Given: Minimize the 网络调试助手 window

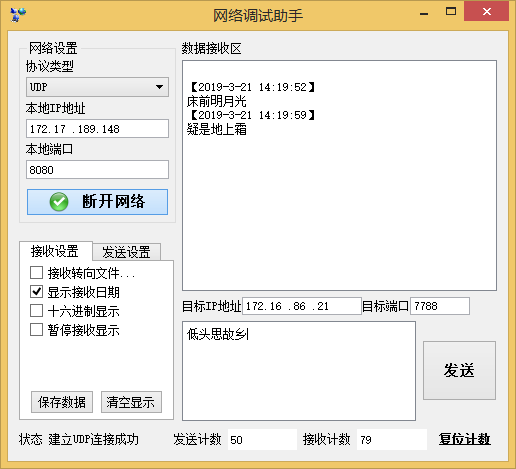Looking at the screenshot, I should point(424,13).
